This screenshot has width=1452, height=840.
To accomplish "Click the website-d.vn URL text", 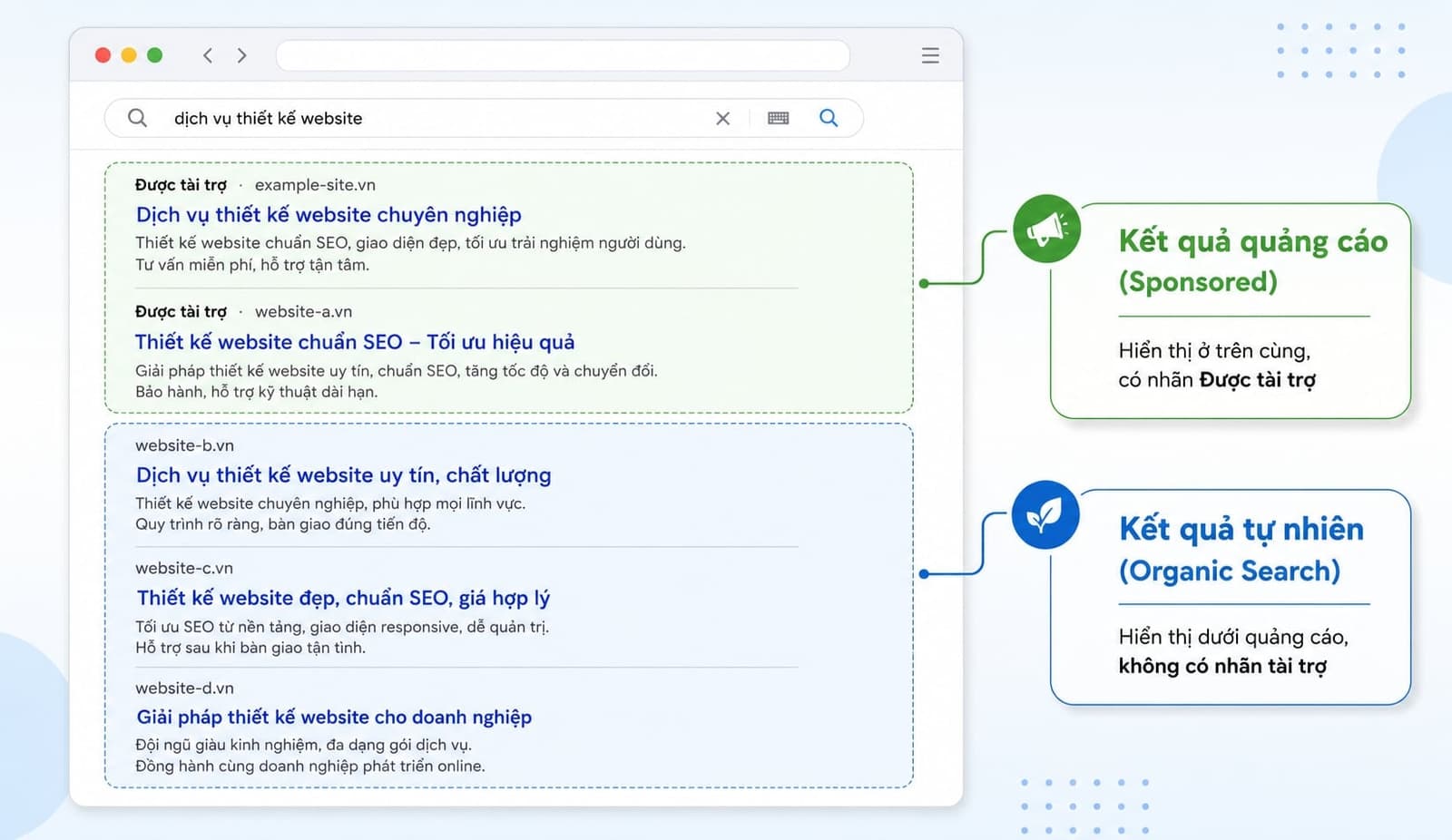I will tap(184, 688).
